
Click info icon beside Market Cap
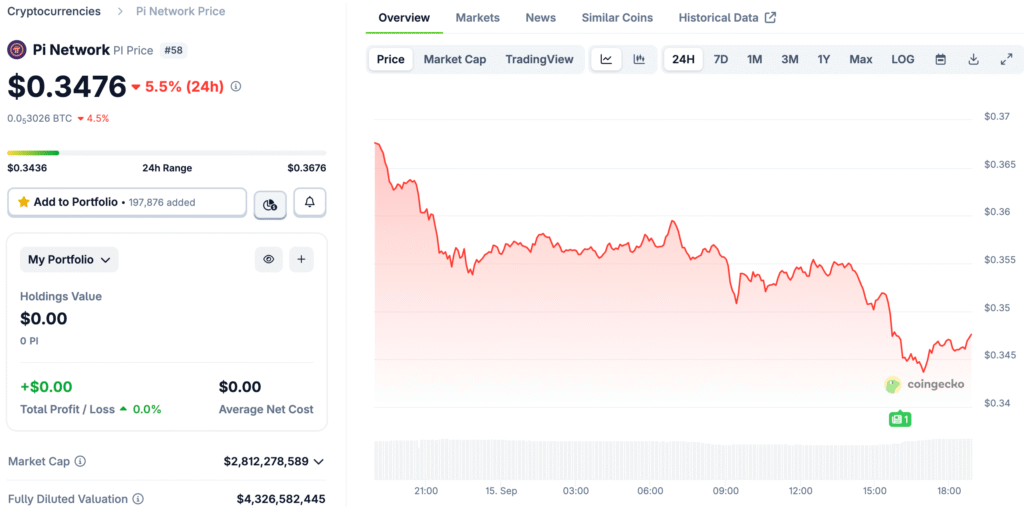[80, 461]
